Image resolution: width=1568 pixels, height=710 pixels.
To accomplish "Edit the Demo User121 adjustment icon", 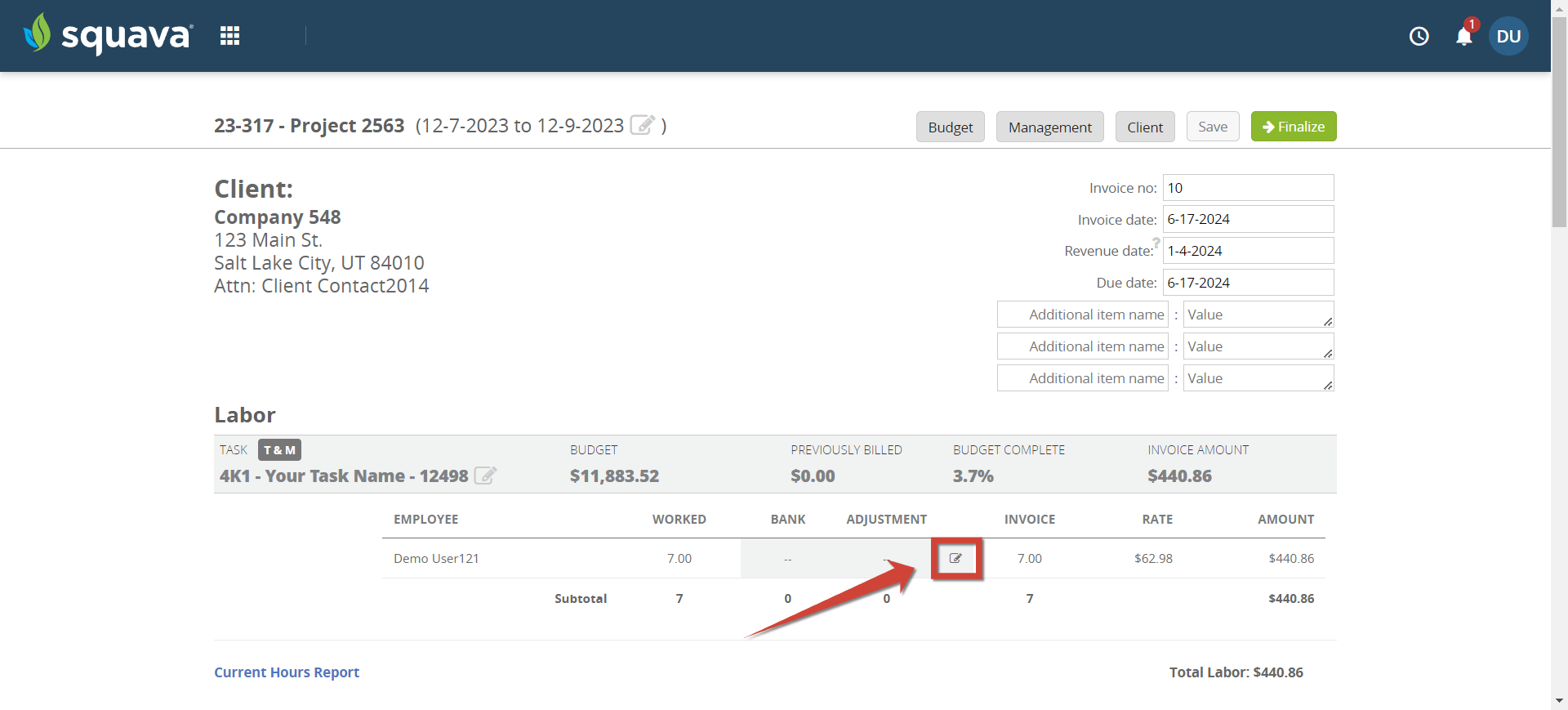I will click(x=955, y=559).
